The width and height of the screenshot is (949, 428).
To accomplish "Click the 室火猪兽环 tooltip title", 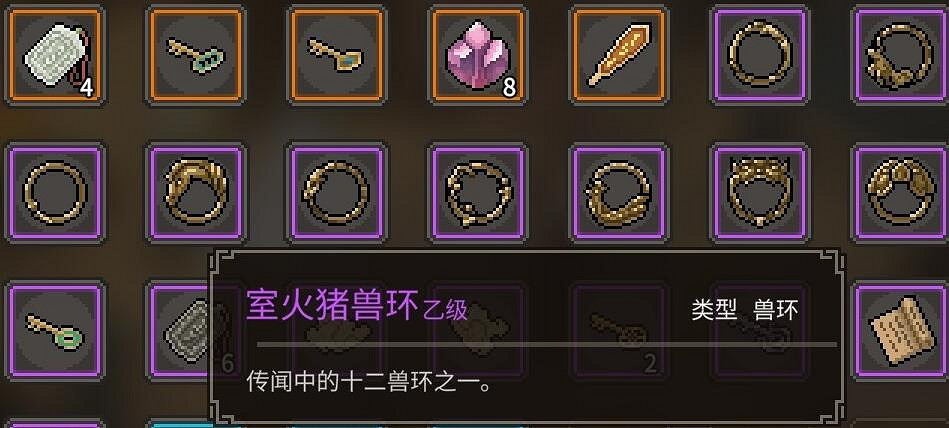I will pos(332,305).
